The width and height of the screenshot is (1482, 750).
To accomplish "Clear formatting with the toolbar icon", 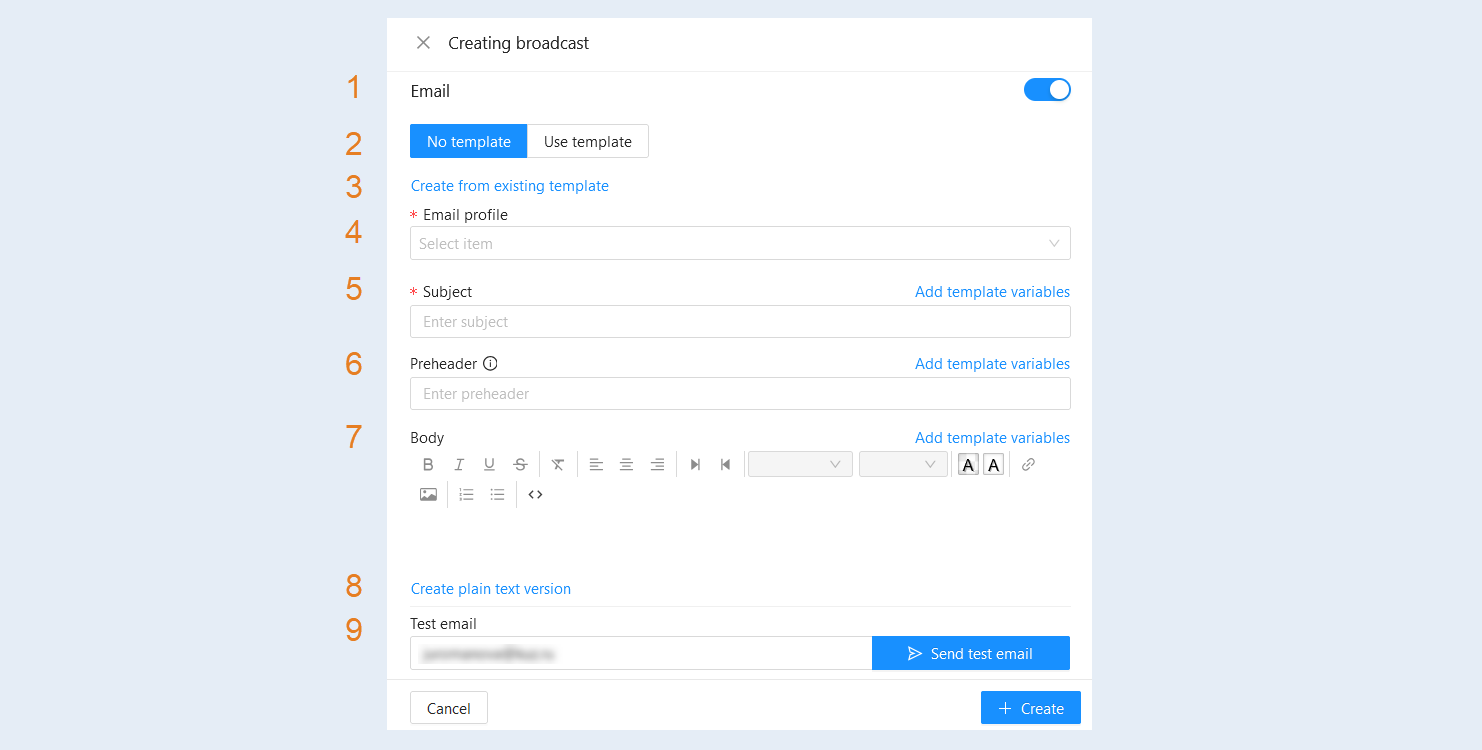I will click(558, 464).
